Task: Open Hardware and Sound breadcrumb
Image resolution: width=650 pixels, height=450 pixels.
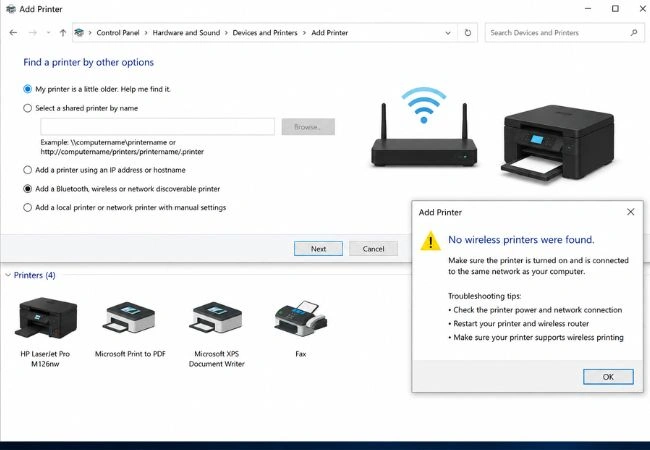Action: click(x=186, y=33)
